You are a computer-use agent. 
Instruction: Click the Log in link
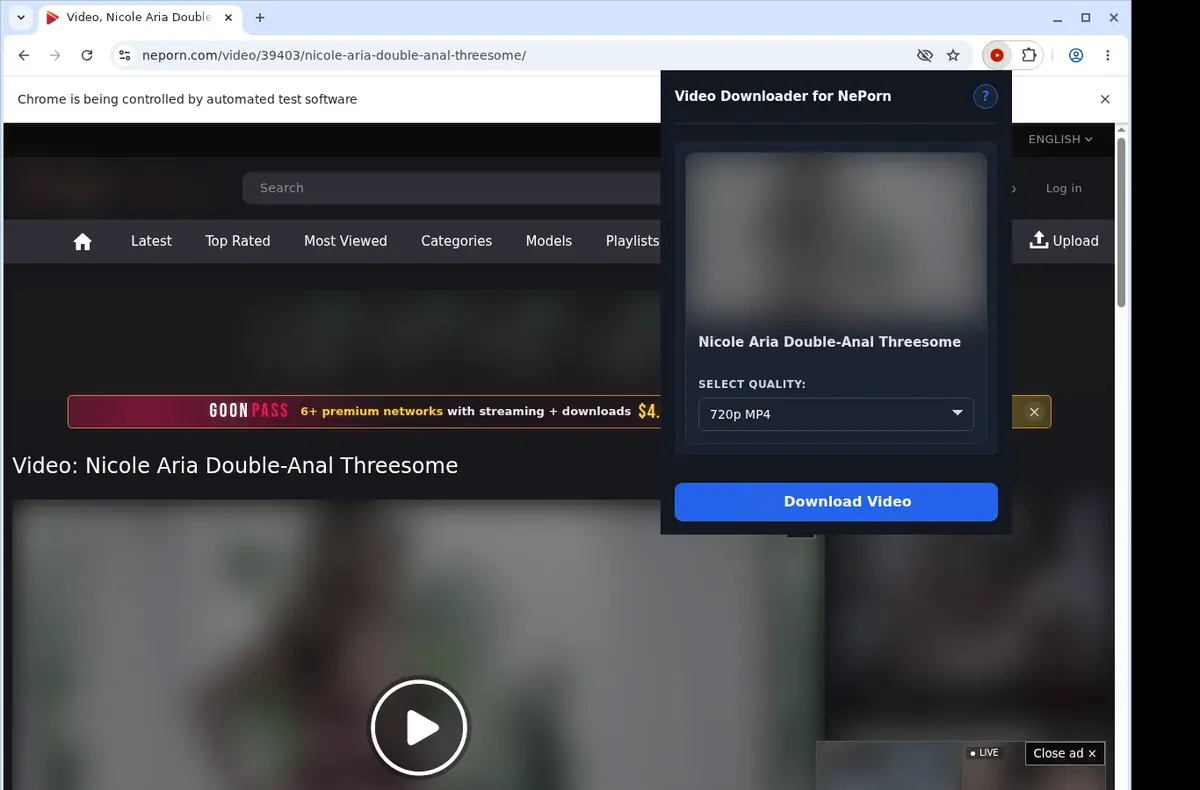(1063, 188)
